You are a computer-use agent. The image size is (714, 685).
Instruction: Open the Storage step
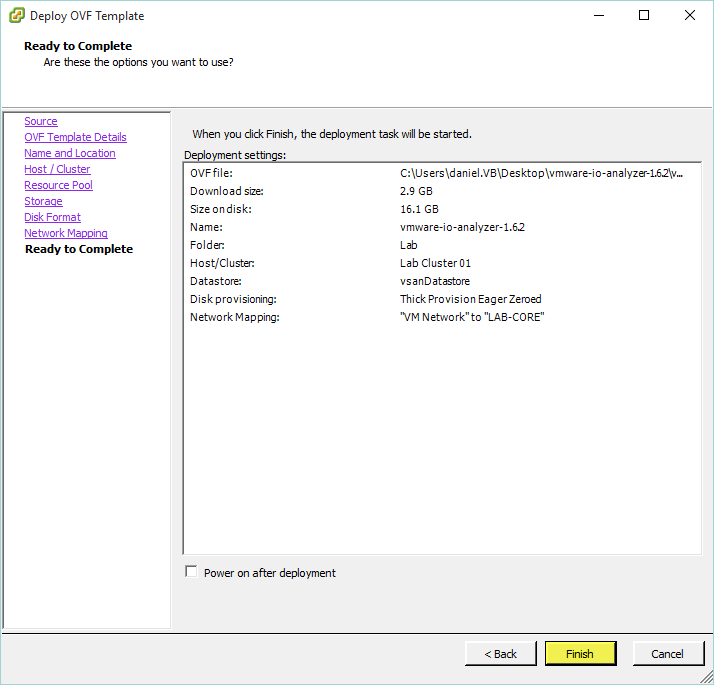coord(43,201)
